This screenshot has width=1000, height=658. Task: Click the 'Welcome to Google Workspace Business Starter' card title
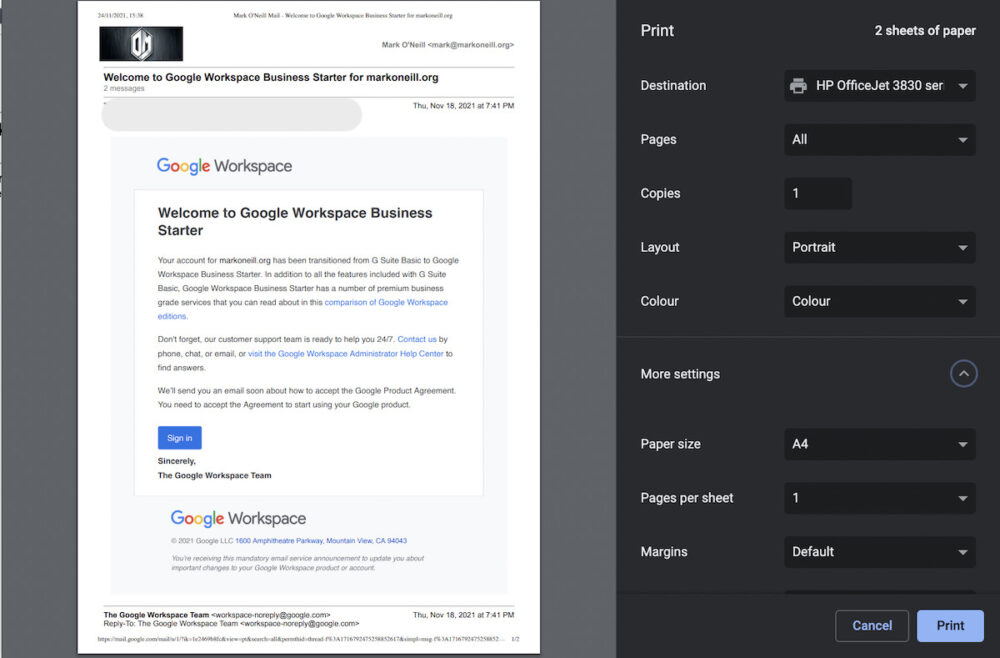[295, 221]
